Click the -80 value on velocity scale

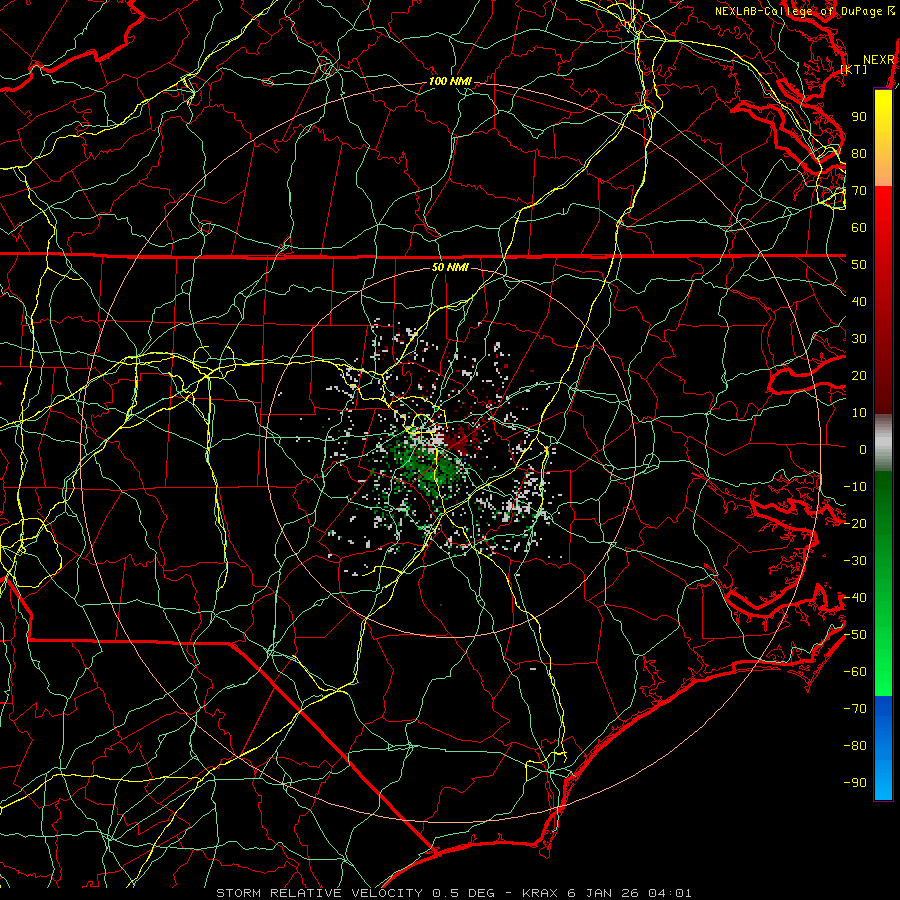coord(855,746)
